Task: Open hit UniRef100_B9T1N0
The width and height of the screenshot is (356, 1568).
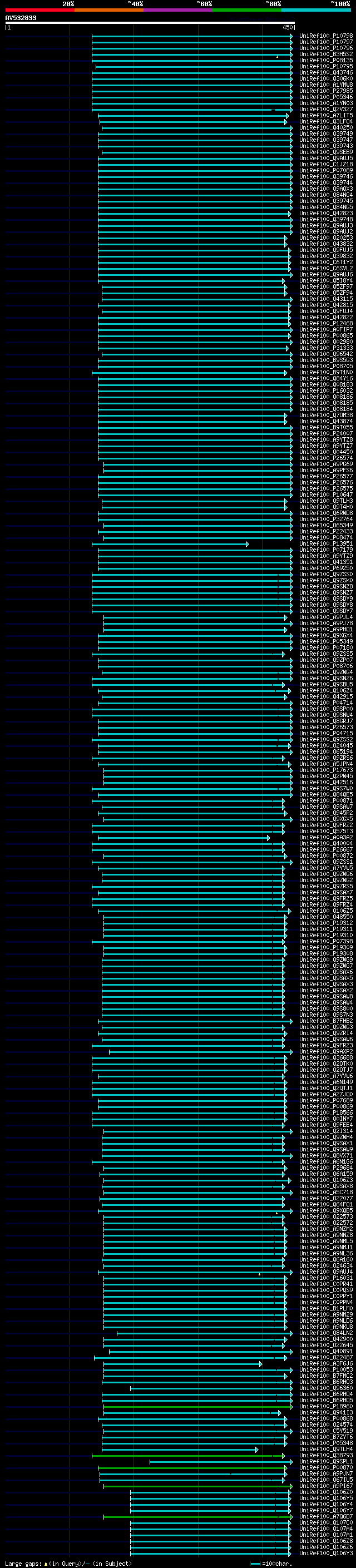Action: 326,373
